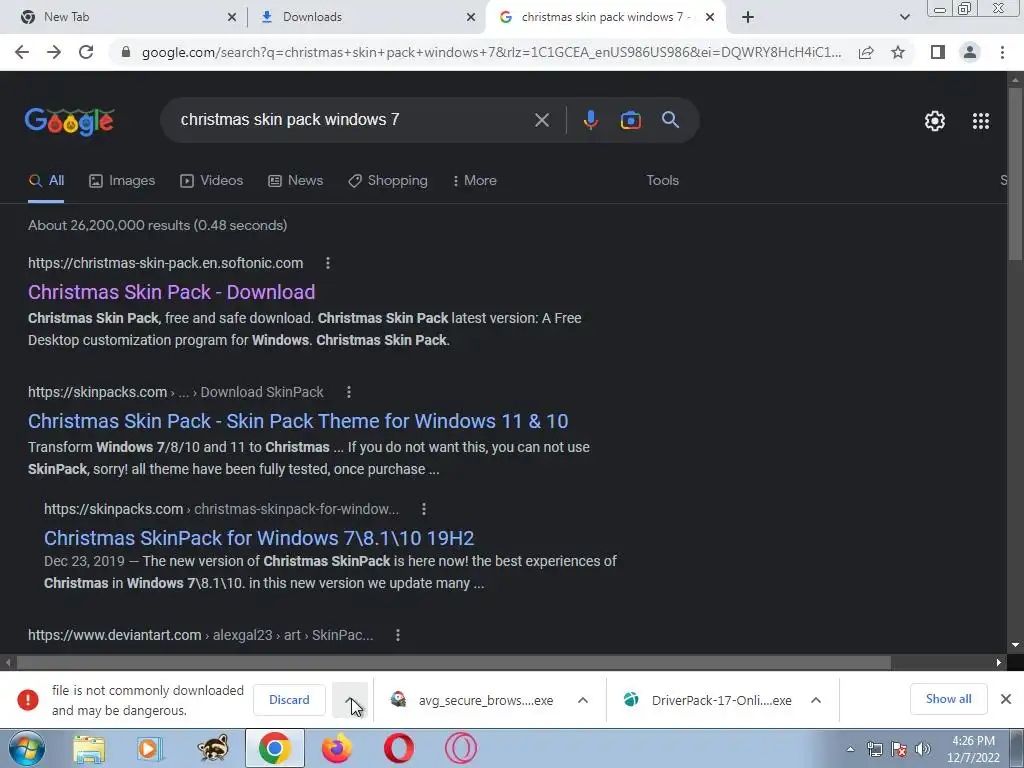This screenshot has height=768, width=1024.
Task: View site info via the padlock icon
Action: [126, 52]
